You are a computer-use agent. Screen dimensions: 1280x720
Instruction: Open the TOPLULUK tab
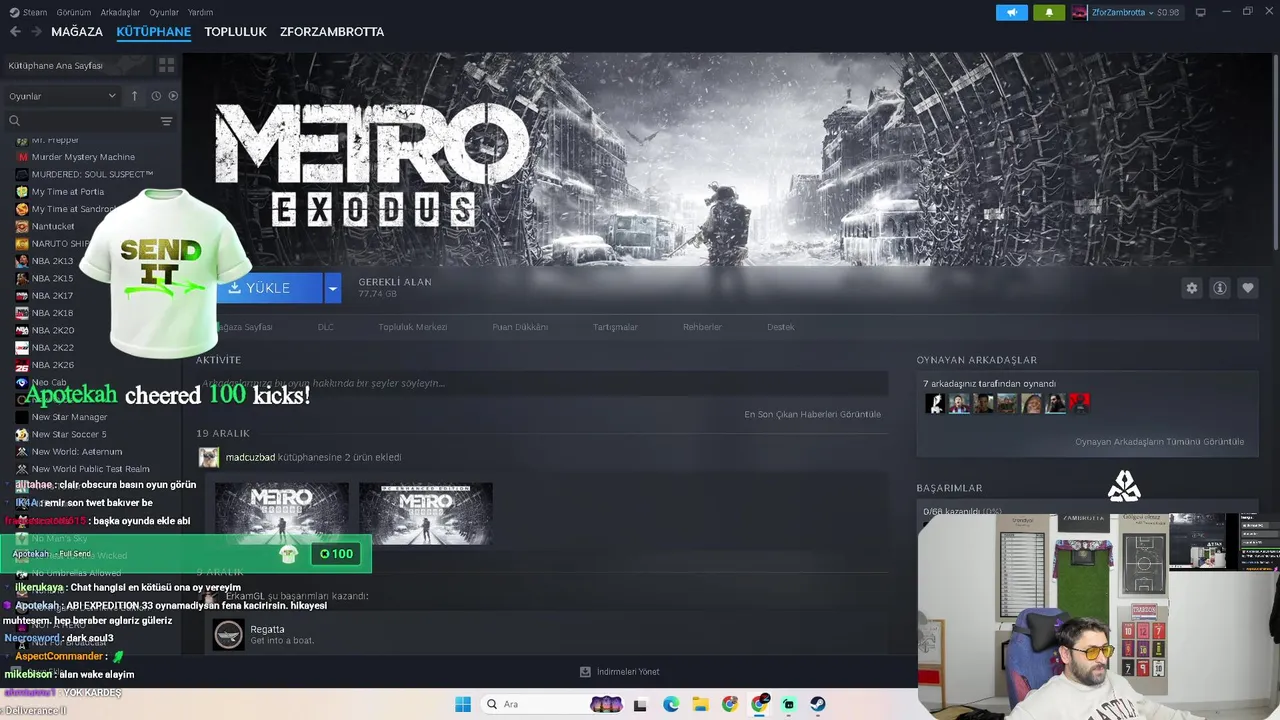pos(235,32)
